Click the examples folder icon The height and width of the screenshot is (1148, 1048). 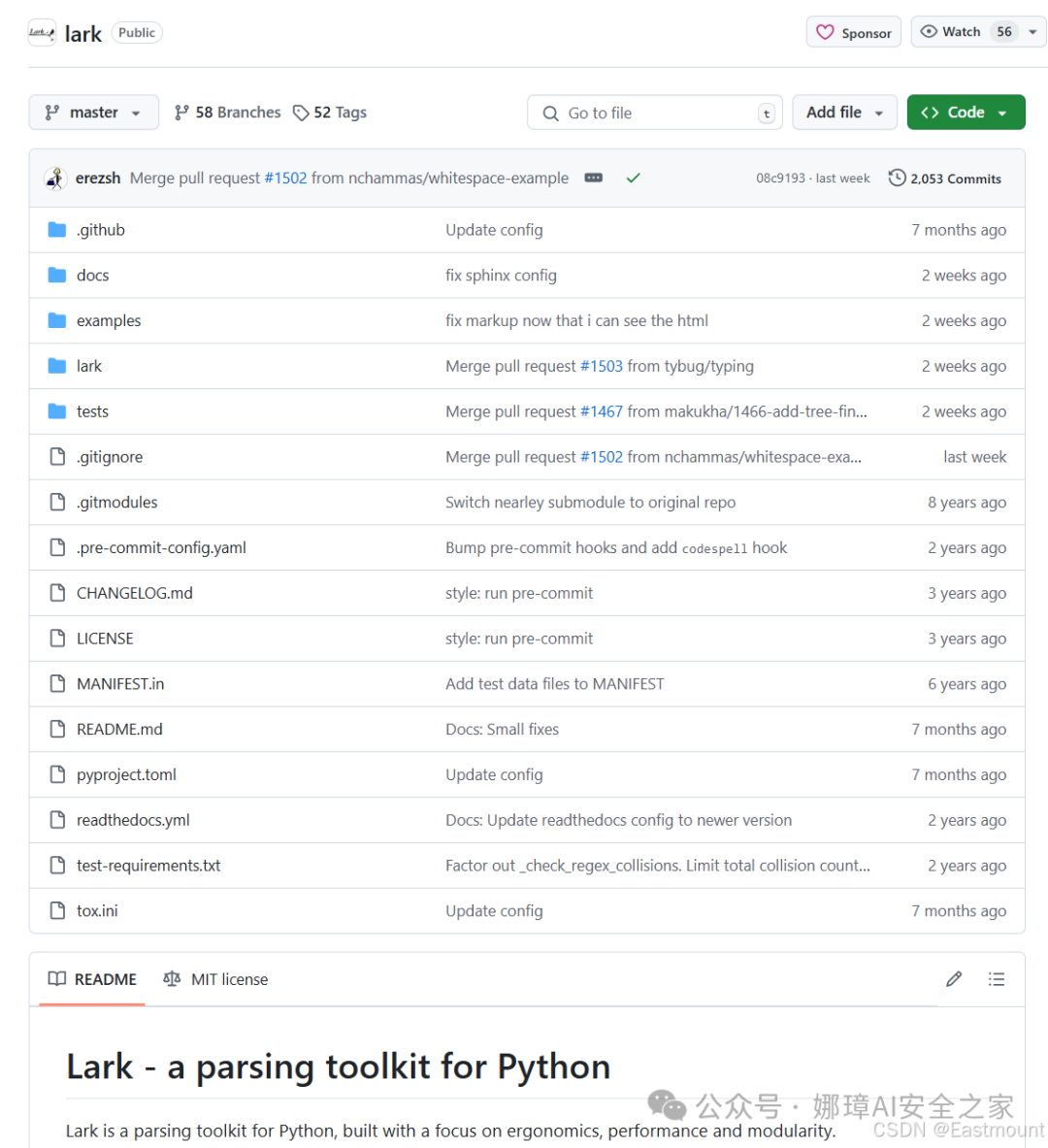pos(57,320)
